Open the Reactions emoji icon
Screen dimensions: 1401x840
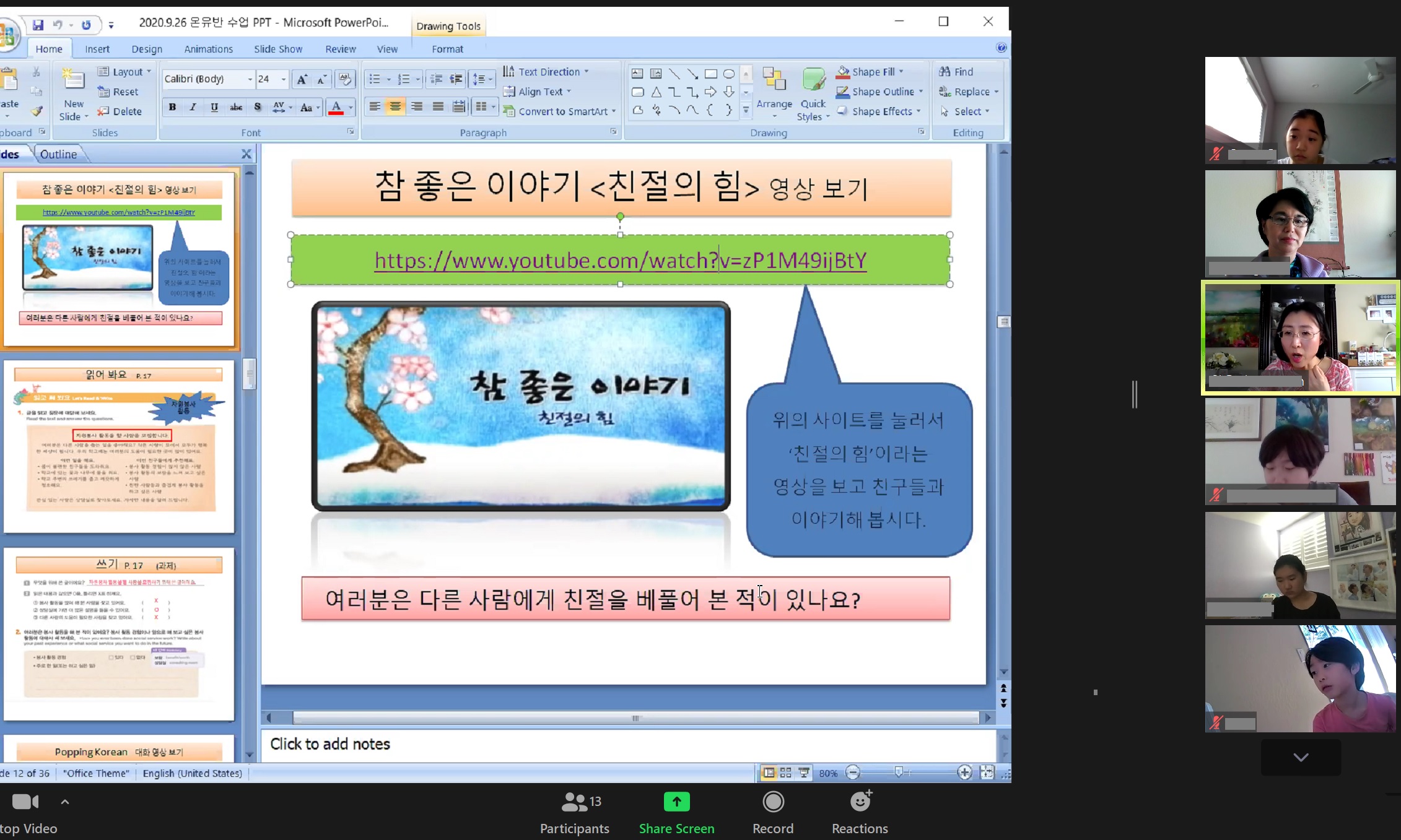tap(860, 802)
